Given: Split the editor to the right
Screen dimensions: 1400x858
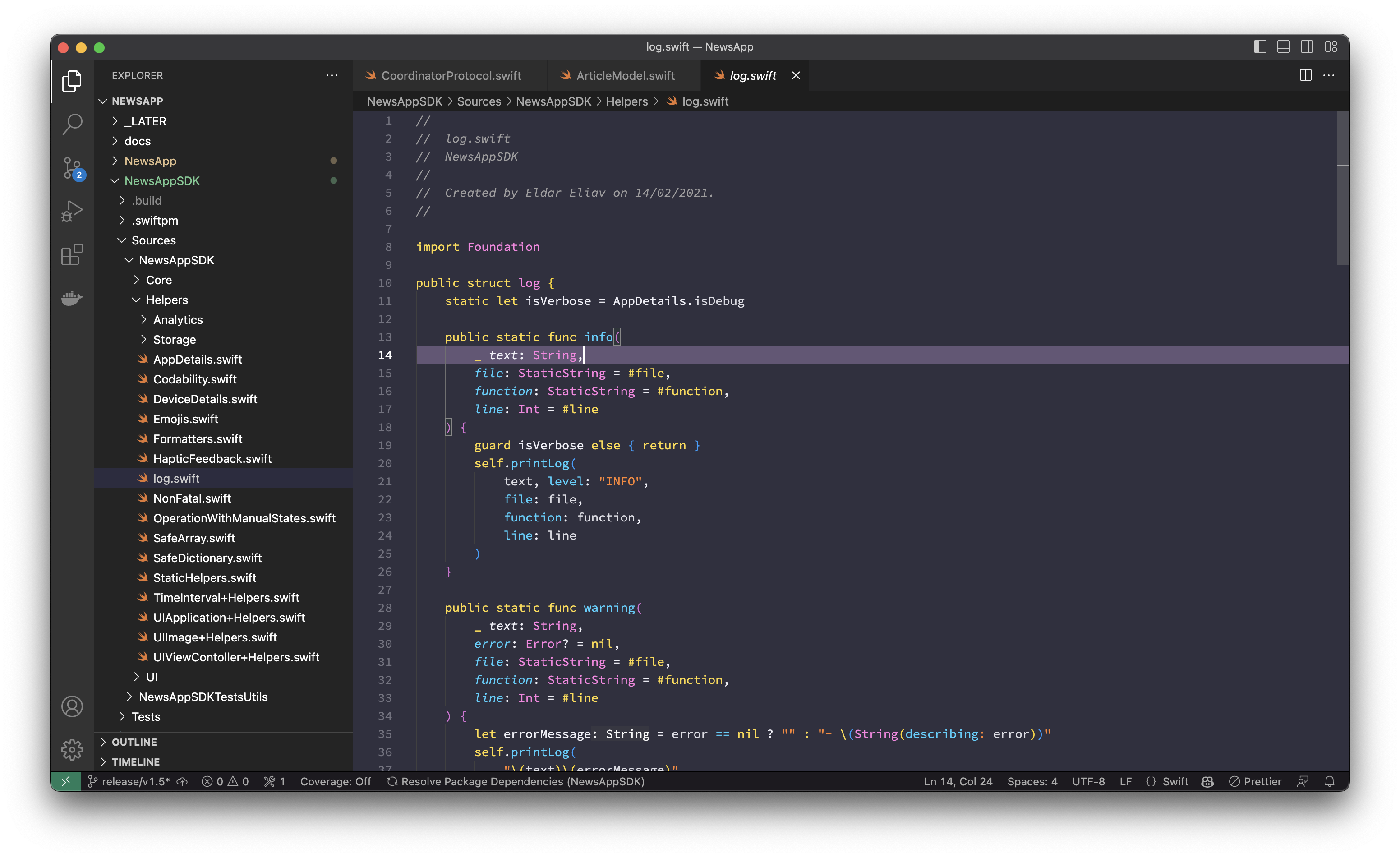Looking at the screenshot, I should pos(1305,75).
